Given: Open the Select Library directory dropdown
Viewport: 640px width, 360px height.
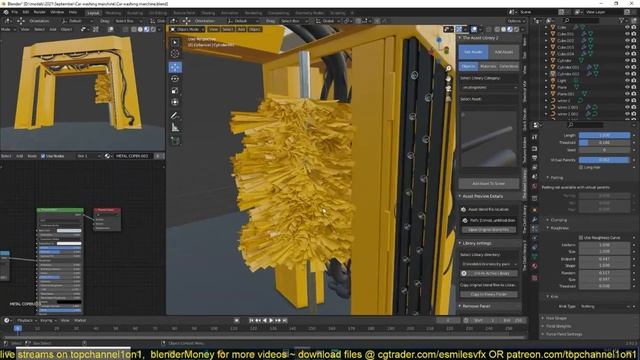Looking at the screenshot, I should click(x=489, y=264).
